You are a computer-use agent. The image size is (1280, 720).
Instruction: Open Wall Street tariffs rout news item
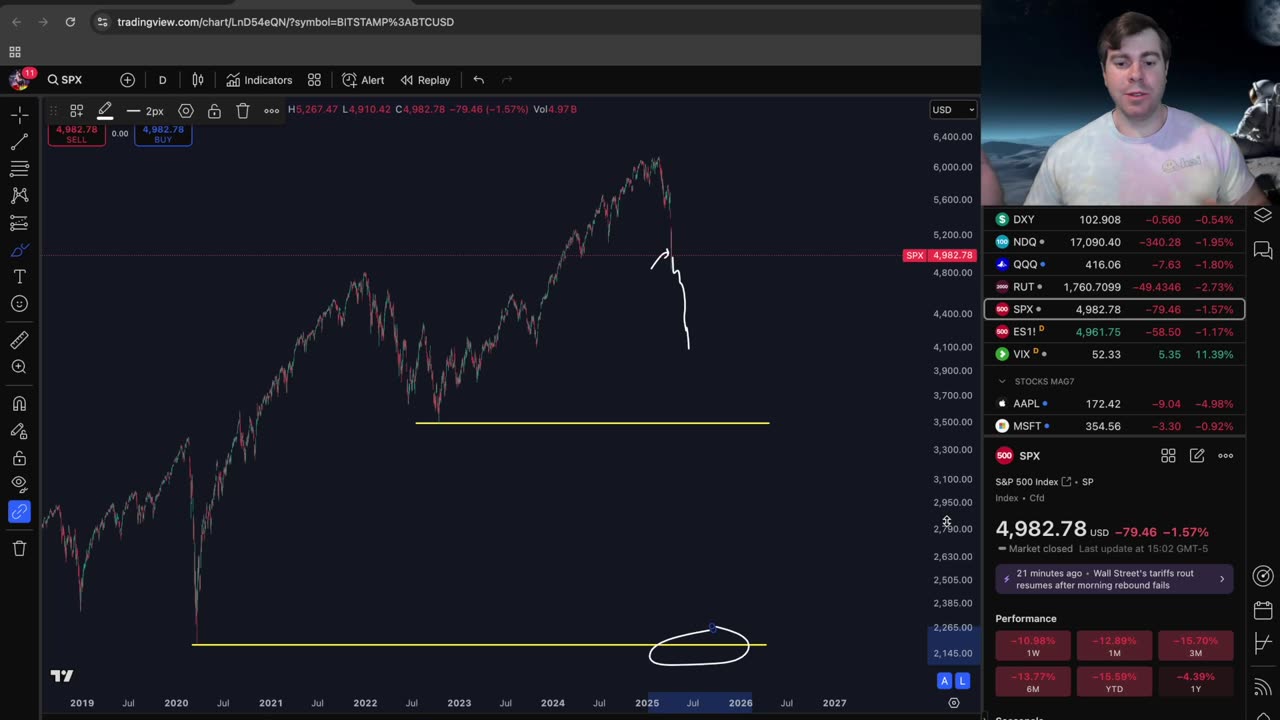(1114, 579)
